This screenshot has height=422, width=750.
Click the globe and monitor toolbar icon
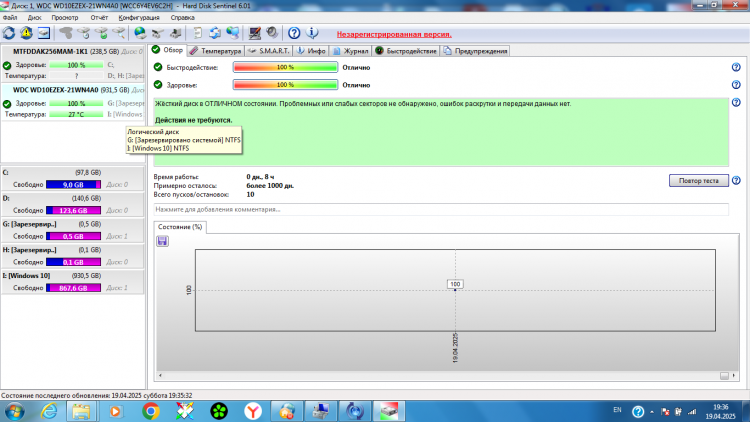[x=232, y=33]
